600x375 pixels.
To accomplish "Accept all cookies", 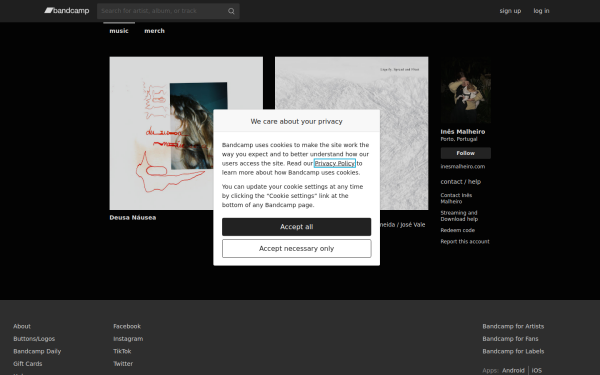I will point(297,227).
